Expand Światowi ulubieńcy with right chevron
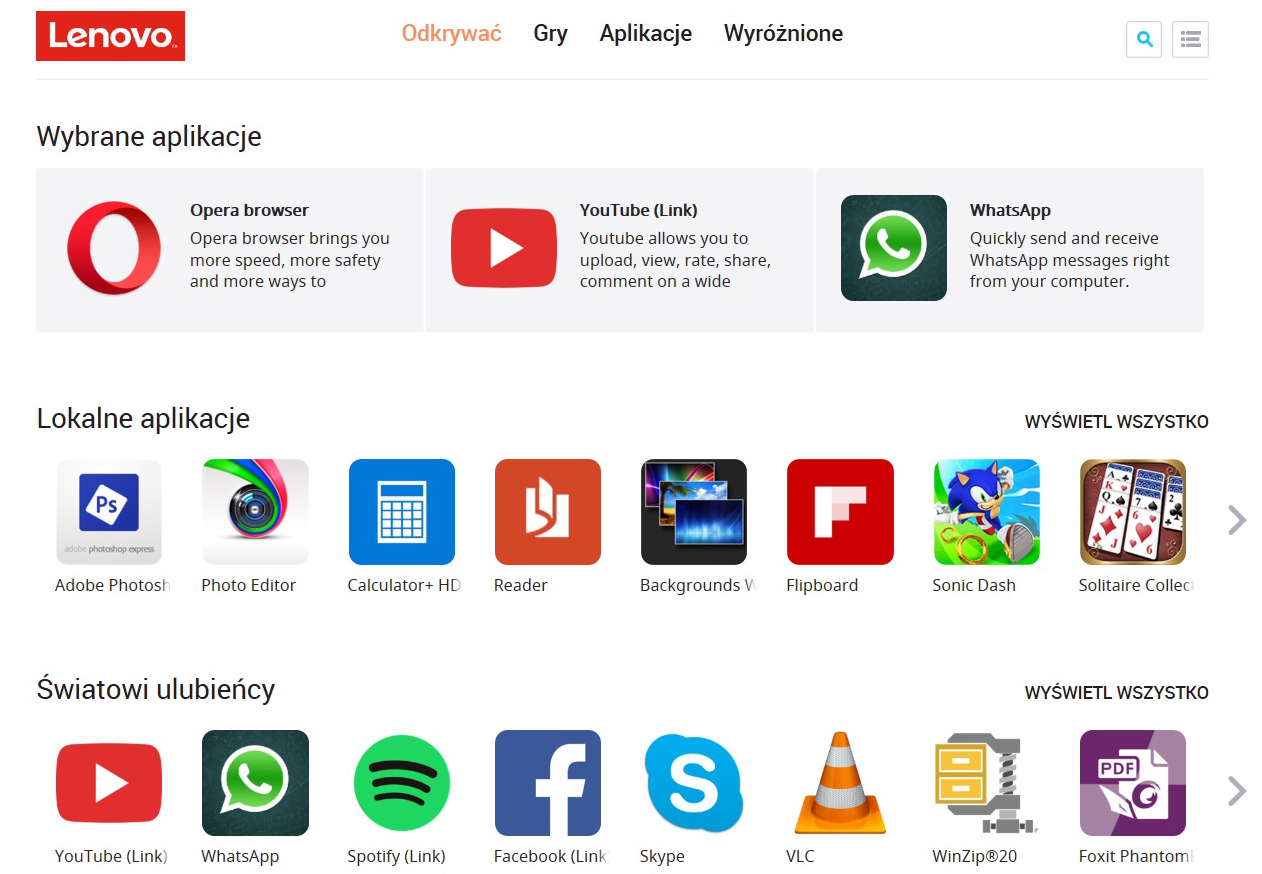Viewport: 1262px width, 874px height. click(1237, 791)
